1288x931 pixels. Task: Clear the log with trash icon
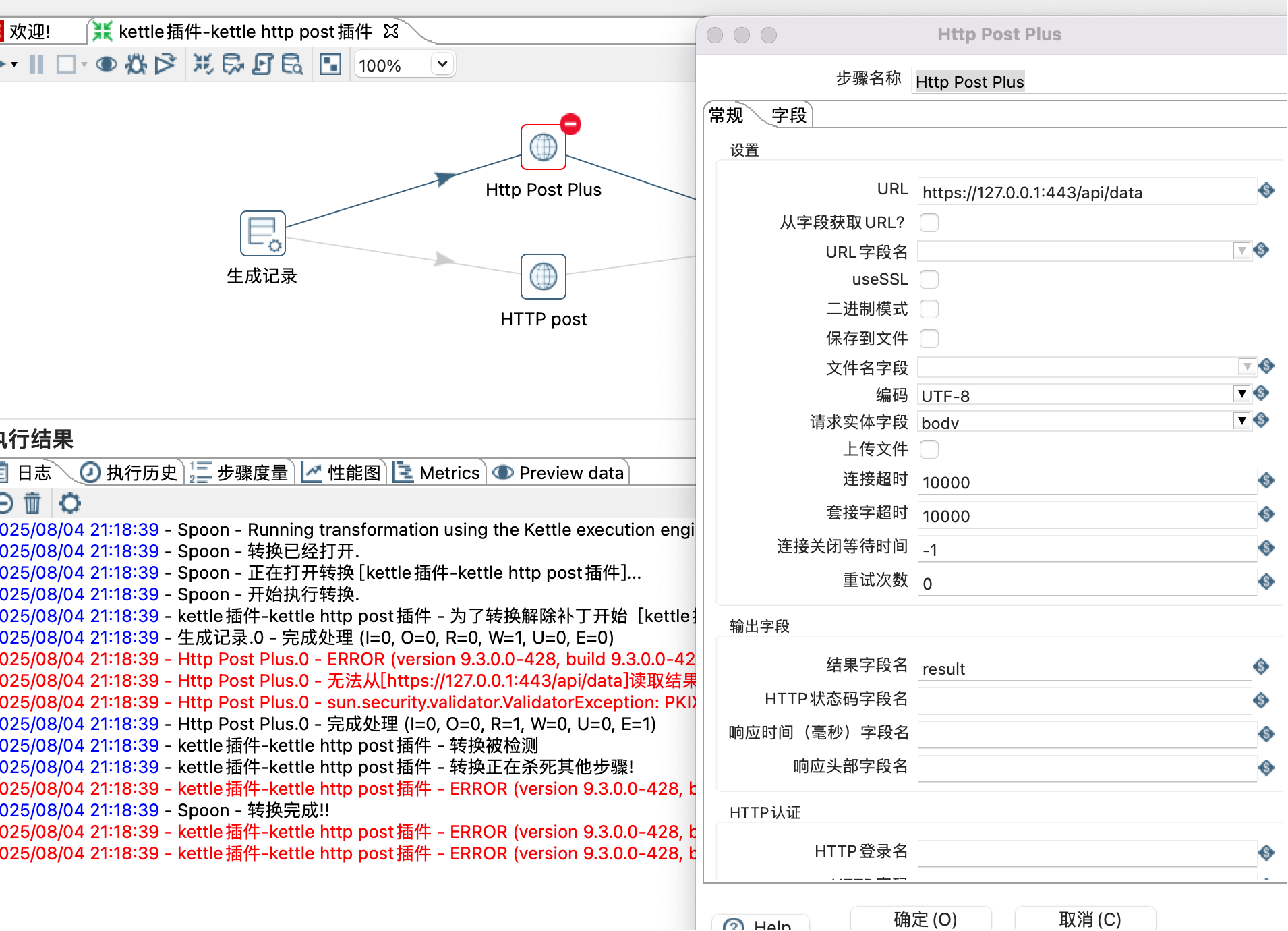(x=32, y=503)
